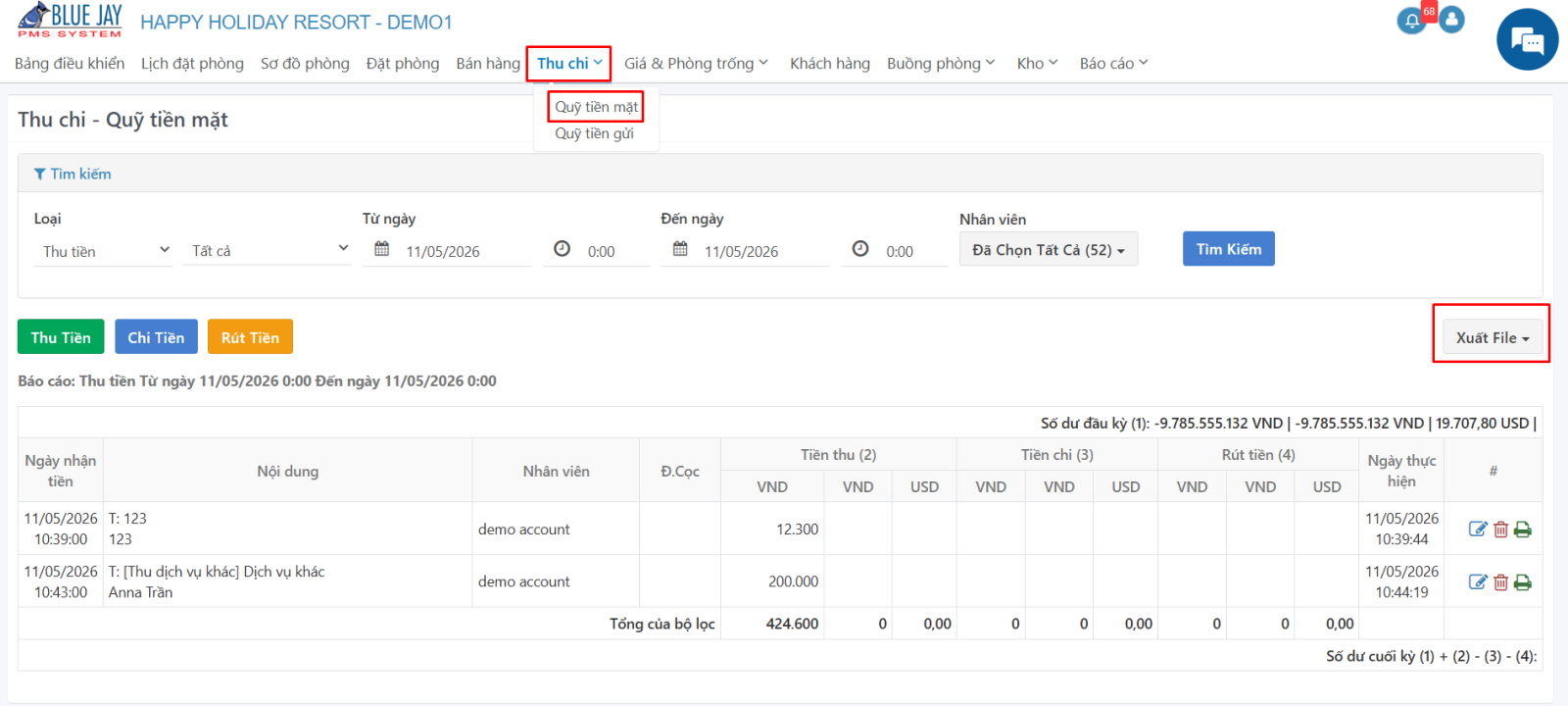Expand the Thu chi menu
This screenshot has width=1568, height=706.
coord(569,64)
